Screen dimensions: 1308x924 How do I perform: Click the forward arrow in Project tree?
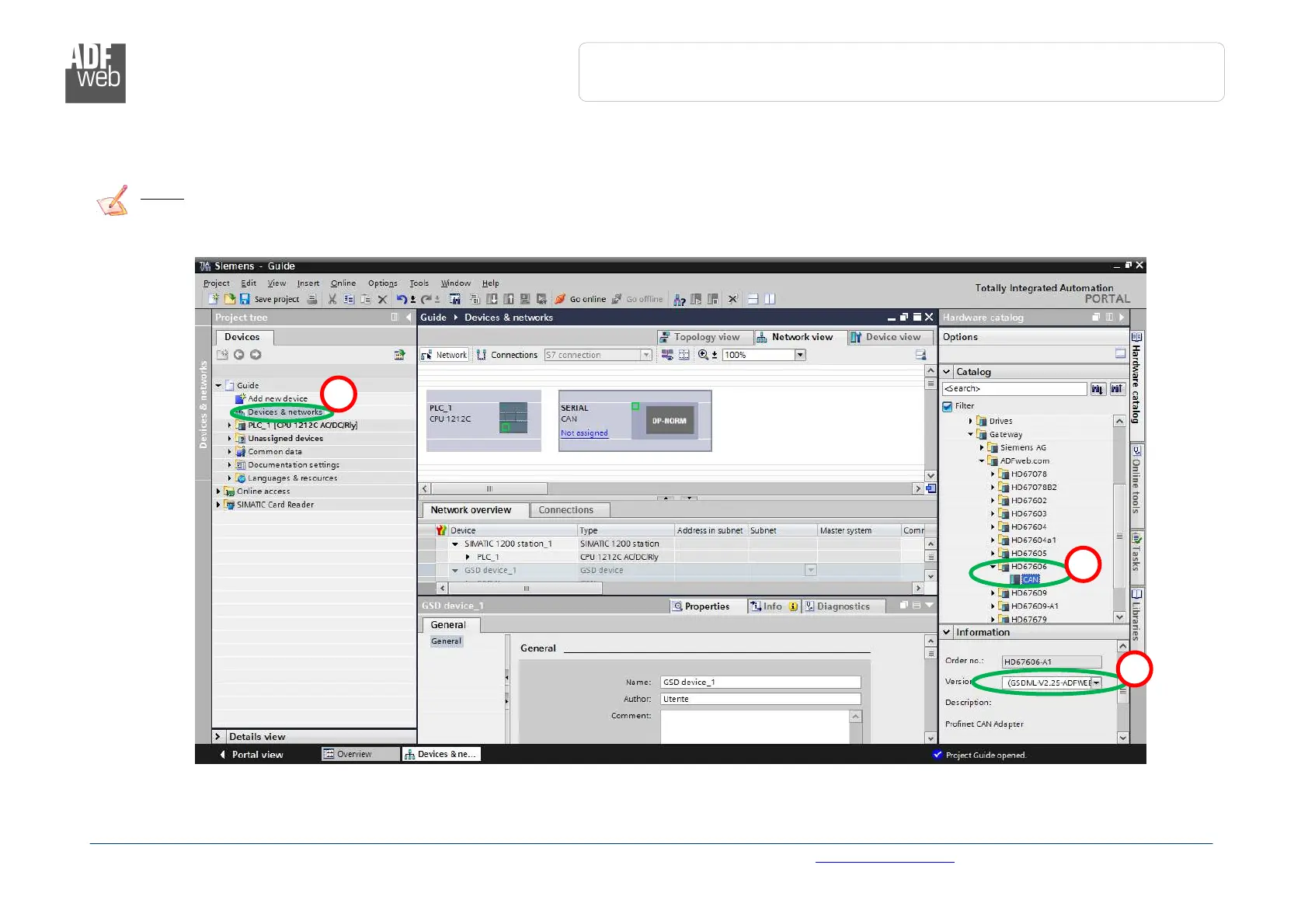(256, 355)
